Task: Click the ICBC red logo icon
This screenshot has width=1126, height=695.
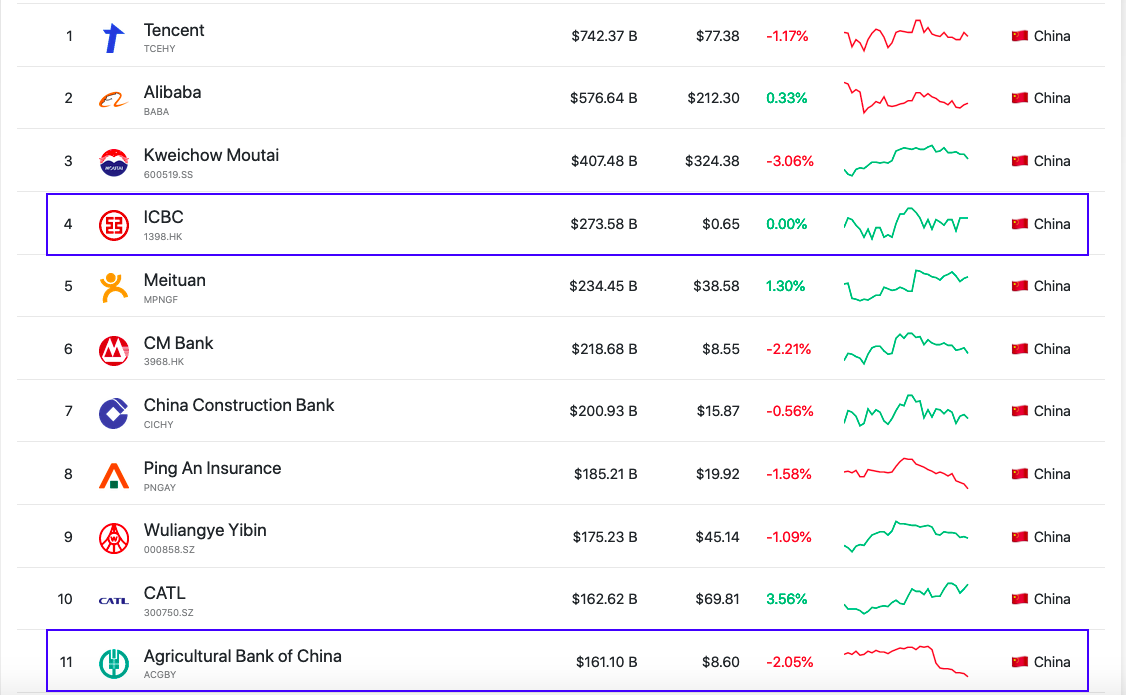Action: (114, 225)
